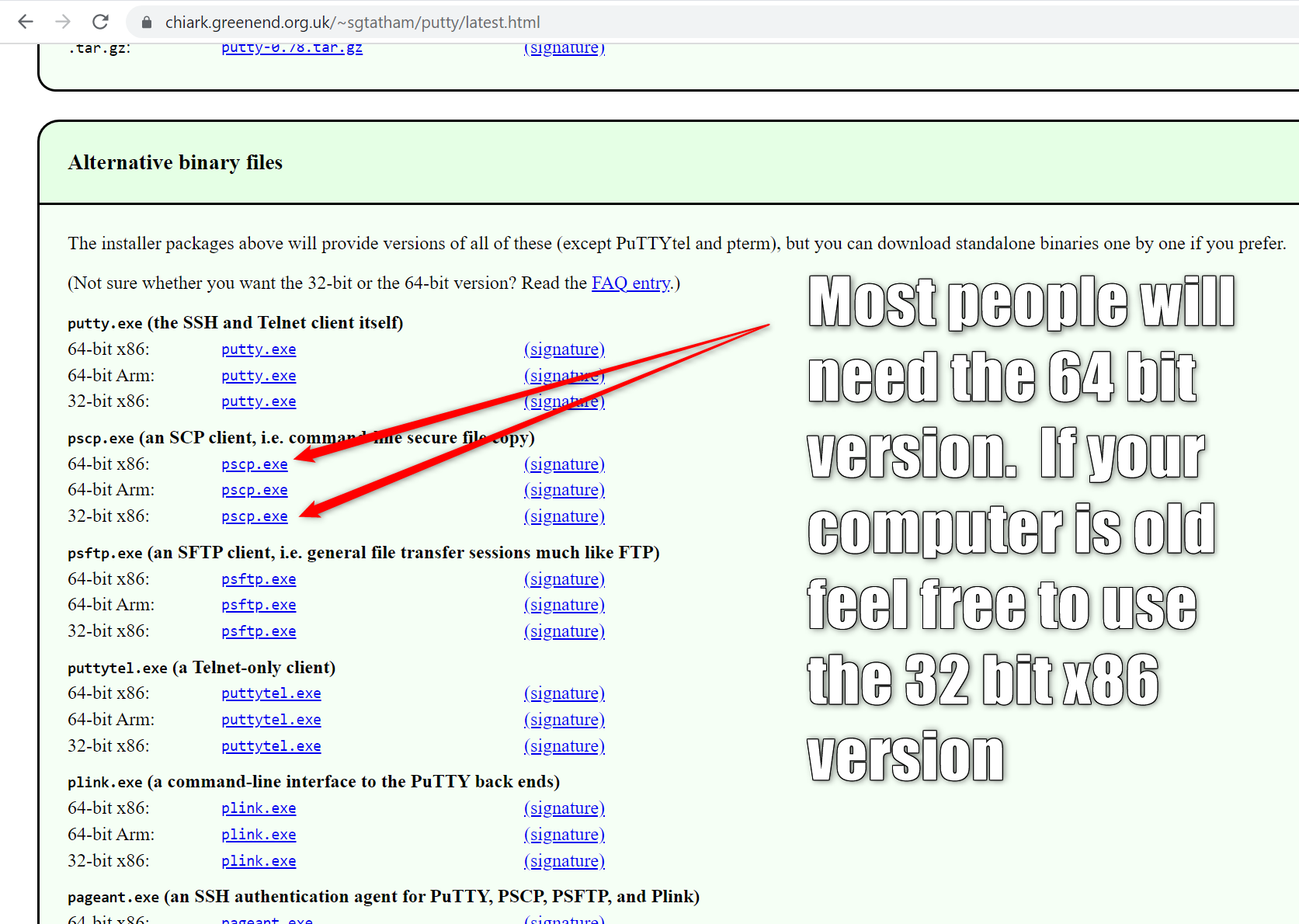This screenshot has width=1299, height=924.
Task: Download the 32-bit x86 pscp.exe
Action: coord(254,516)
